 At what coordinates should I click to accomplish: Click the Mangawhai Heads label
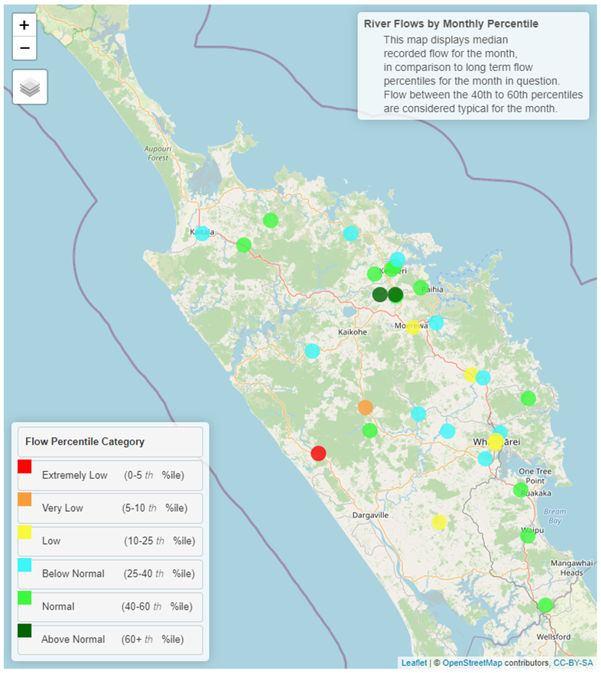pyautogui.click(x=572, y=568)
